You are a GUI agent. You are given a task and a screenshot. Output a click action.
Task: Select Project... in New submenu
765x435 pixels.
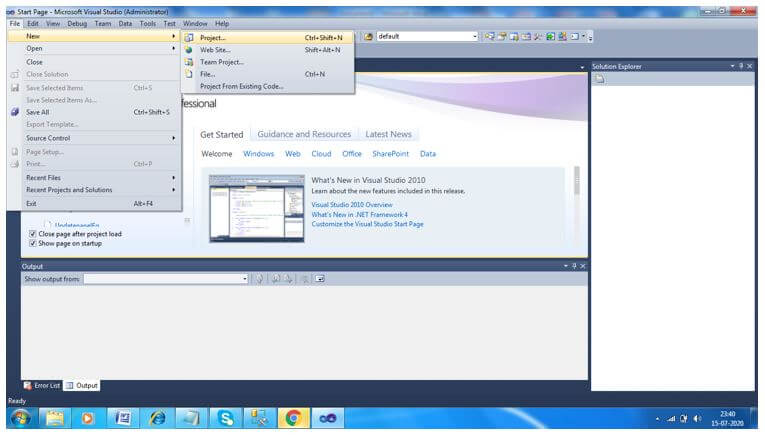coord(267,38)
